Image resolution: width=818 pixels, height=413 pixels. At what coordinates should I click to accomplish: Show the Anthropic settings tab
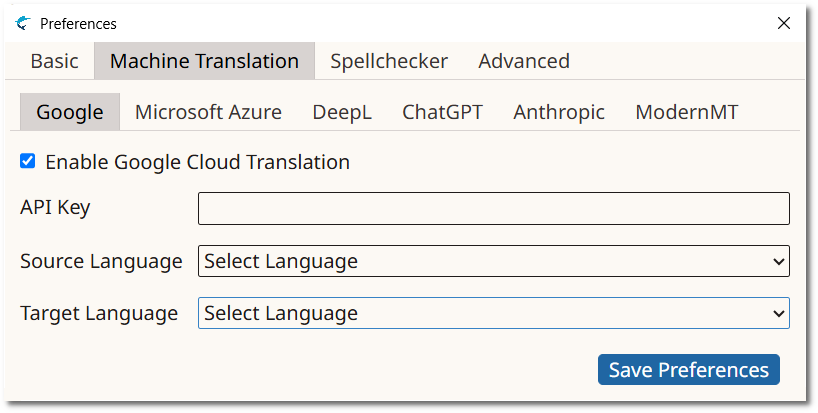coord(559,112)
